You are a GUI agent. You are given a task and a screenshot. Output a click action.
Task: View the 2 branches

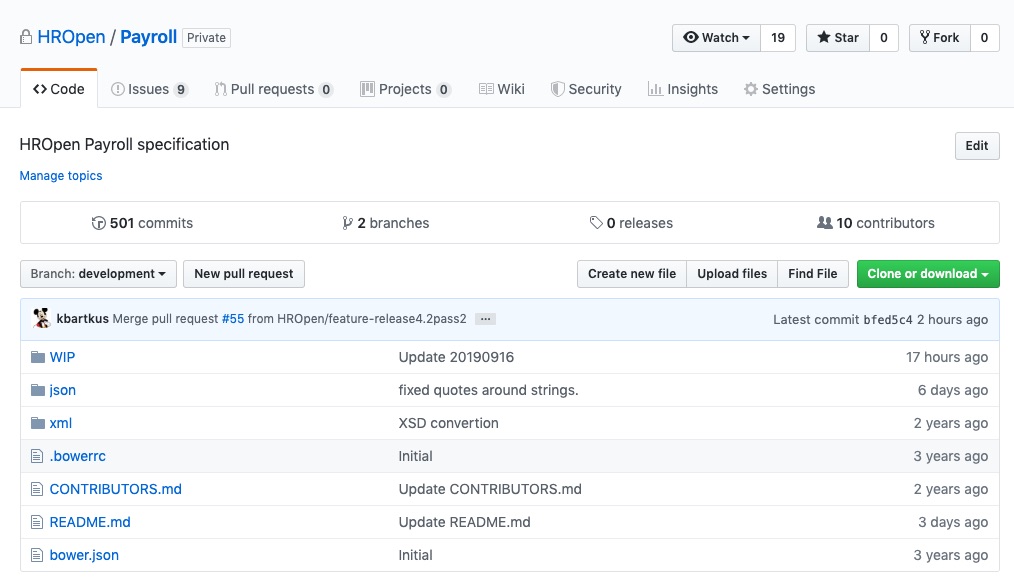click(x=386, y=223)
